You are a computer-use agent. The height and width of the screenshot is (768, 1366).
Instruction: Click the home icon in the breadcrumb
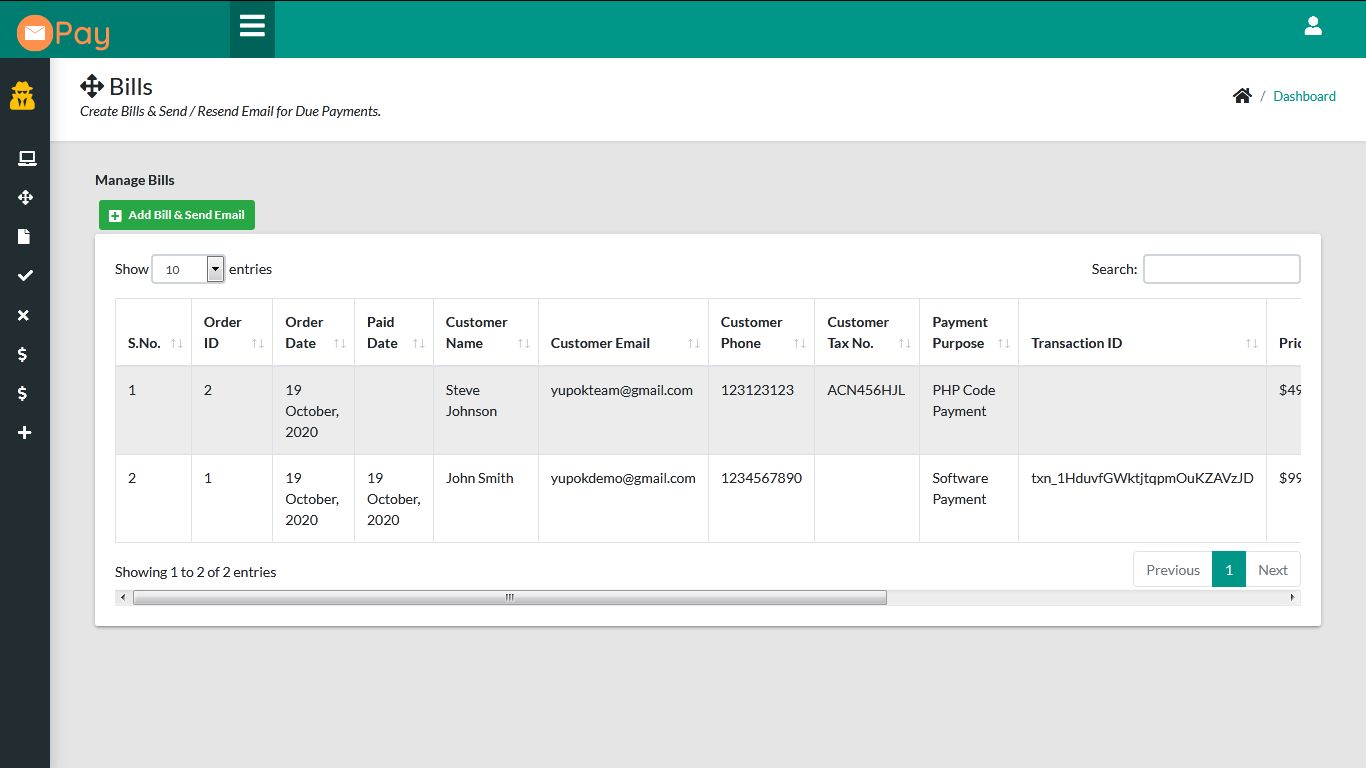pyautogui.click(x=1242, y=95)
